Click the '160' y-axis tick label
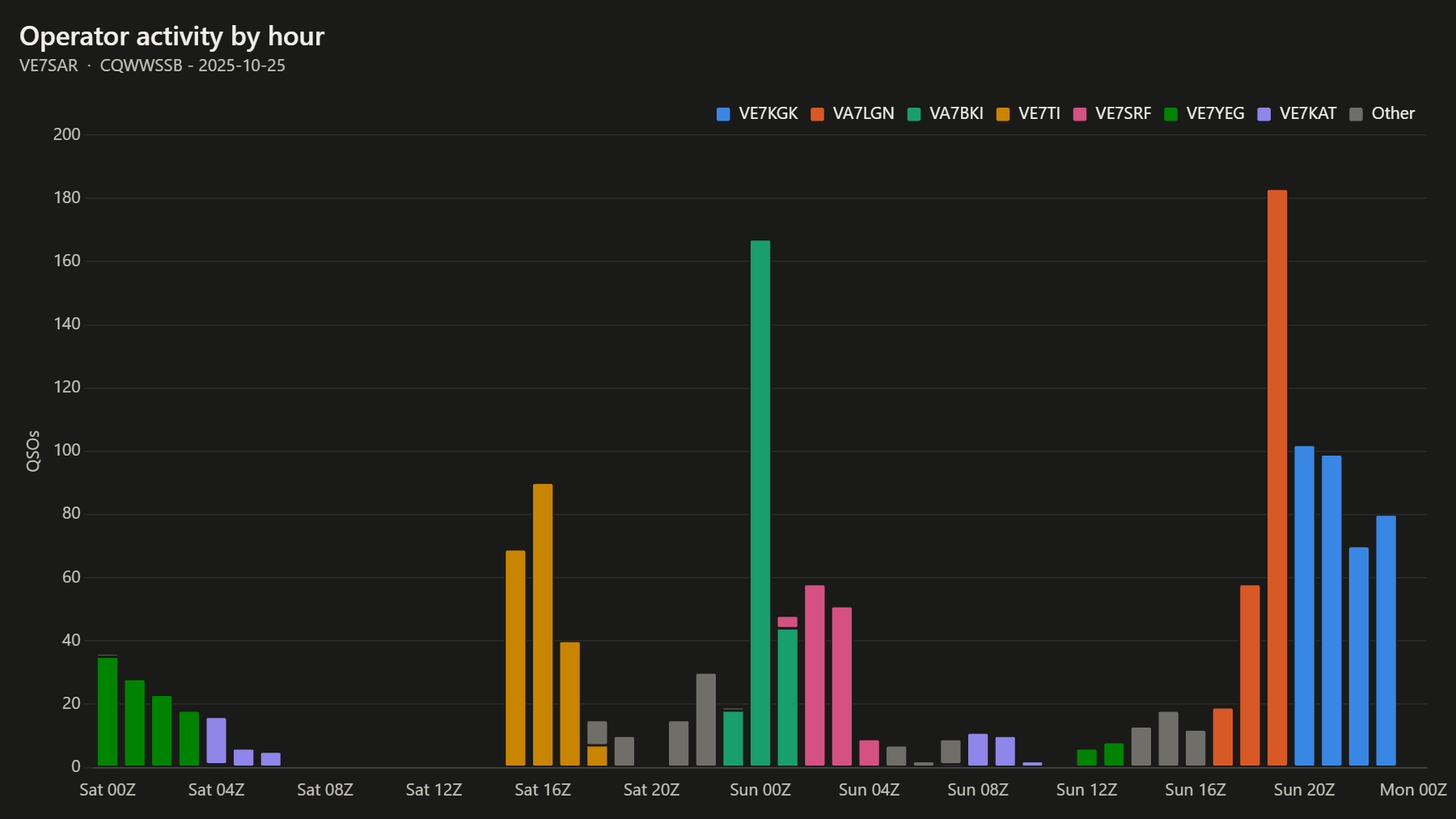Image resolution: width=1456 pixels, height=819 pixels. 67,261
